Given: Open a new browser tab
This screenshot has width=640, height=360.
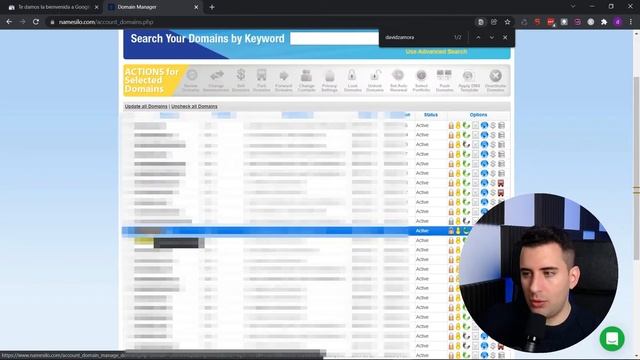Looking at the screenshot, I should tap(212, 7).
